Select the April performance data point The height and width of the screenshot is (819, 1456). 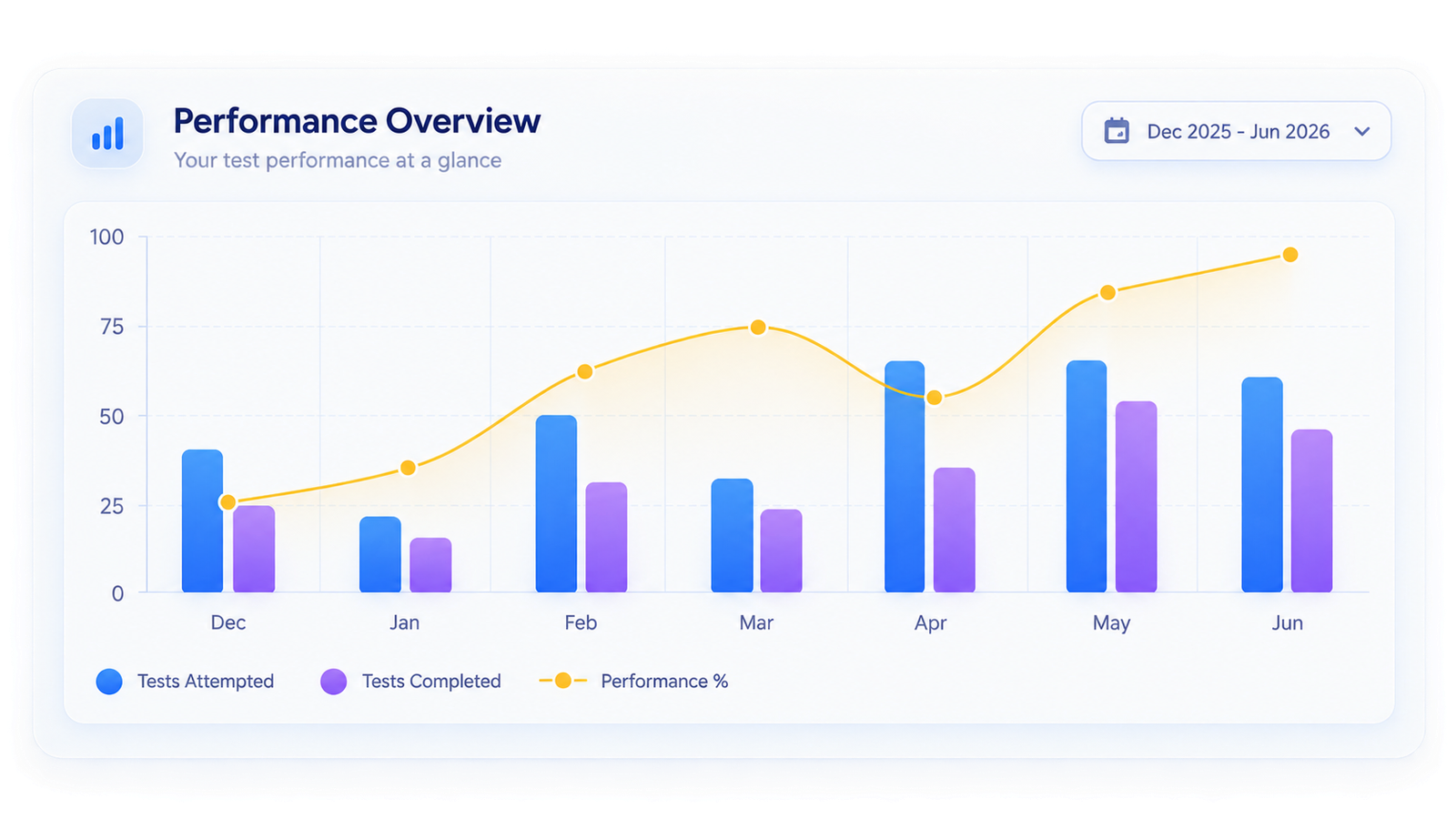tap(934, 398)
